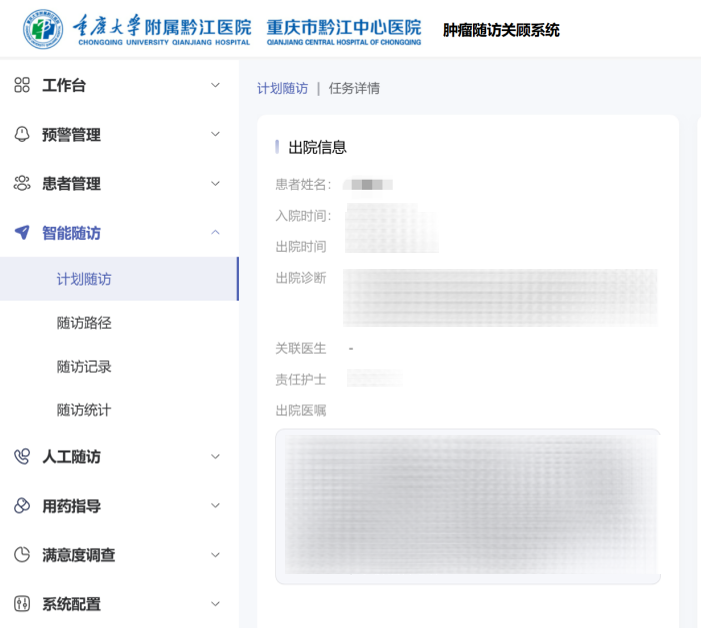701x628 pixels.
Task: Go back via 计划随访 breadcrumb link
Action: click(x=283, y=89)
